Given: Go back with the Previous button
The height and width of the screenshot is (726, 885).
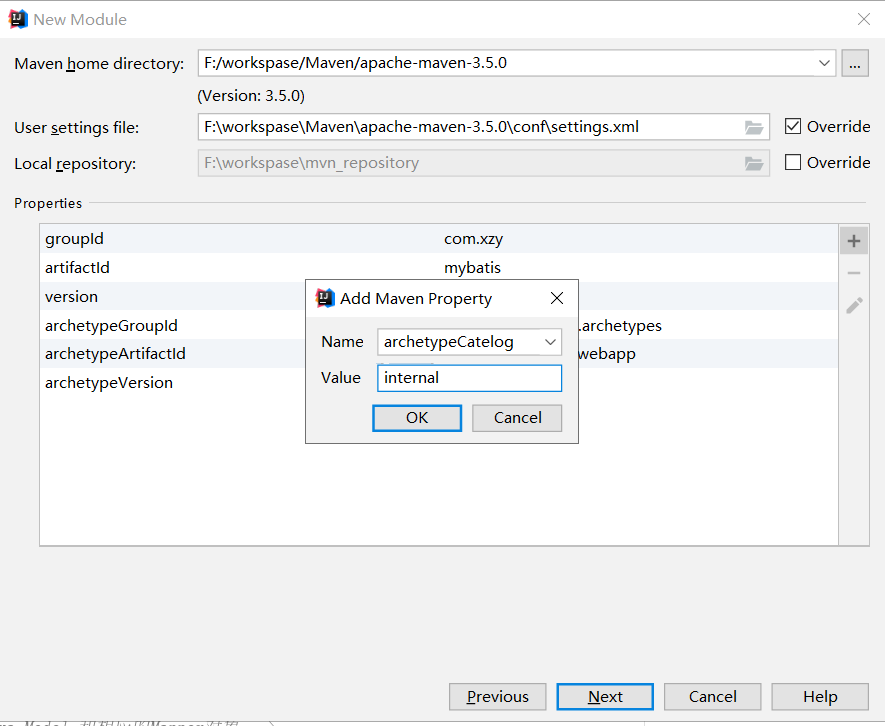Looking at the screenshot, I should [x=497, y=697].
